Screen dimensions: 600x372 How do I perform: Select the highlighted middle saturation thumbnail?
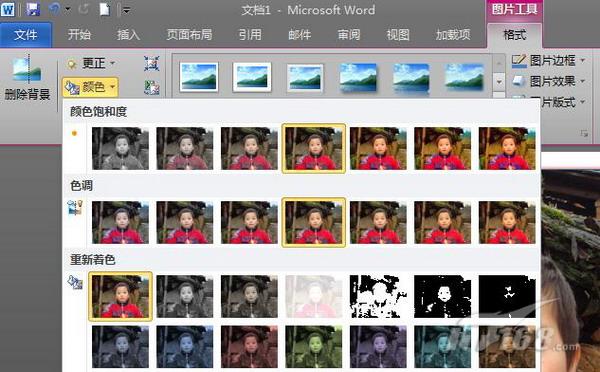tap(314, 148)
